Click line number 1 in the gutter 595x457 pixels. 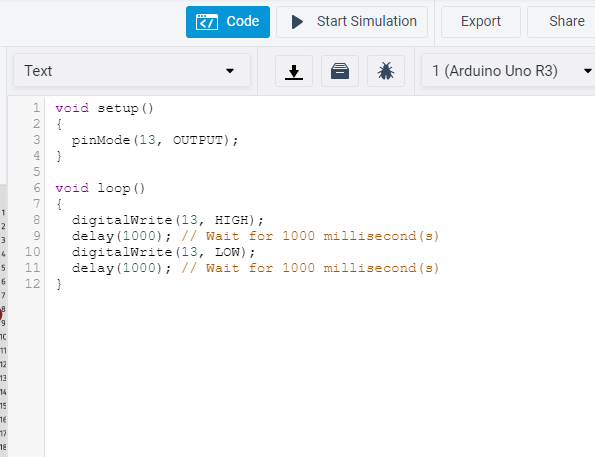[x=36, y=108]
